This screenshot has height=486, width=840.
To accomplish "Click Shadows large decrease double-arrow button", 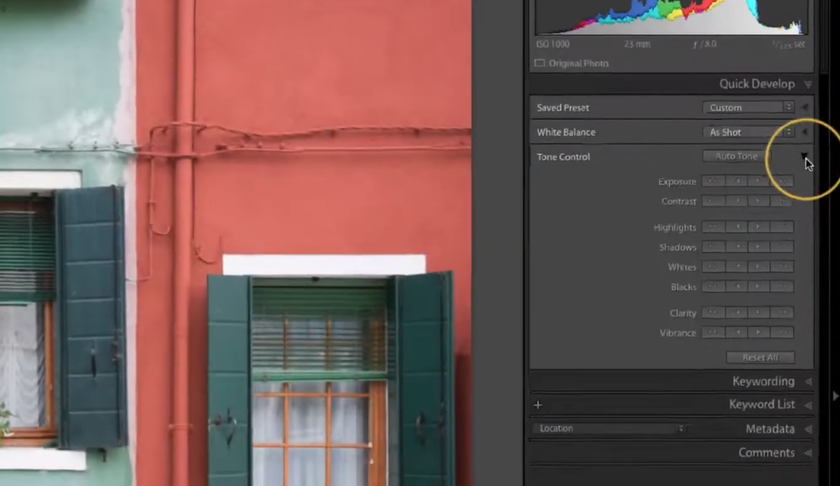I will [x=713, y=247].
